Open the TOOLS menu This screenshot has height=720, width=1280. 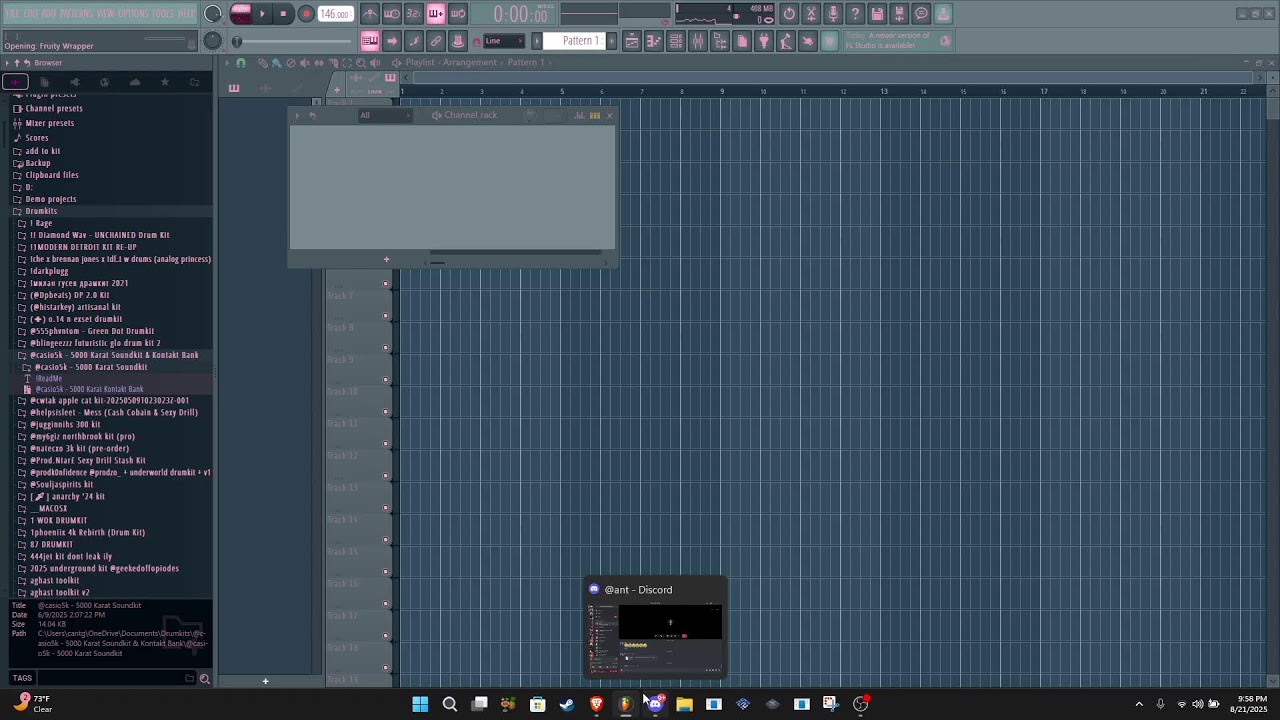click(163, 14)
